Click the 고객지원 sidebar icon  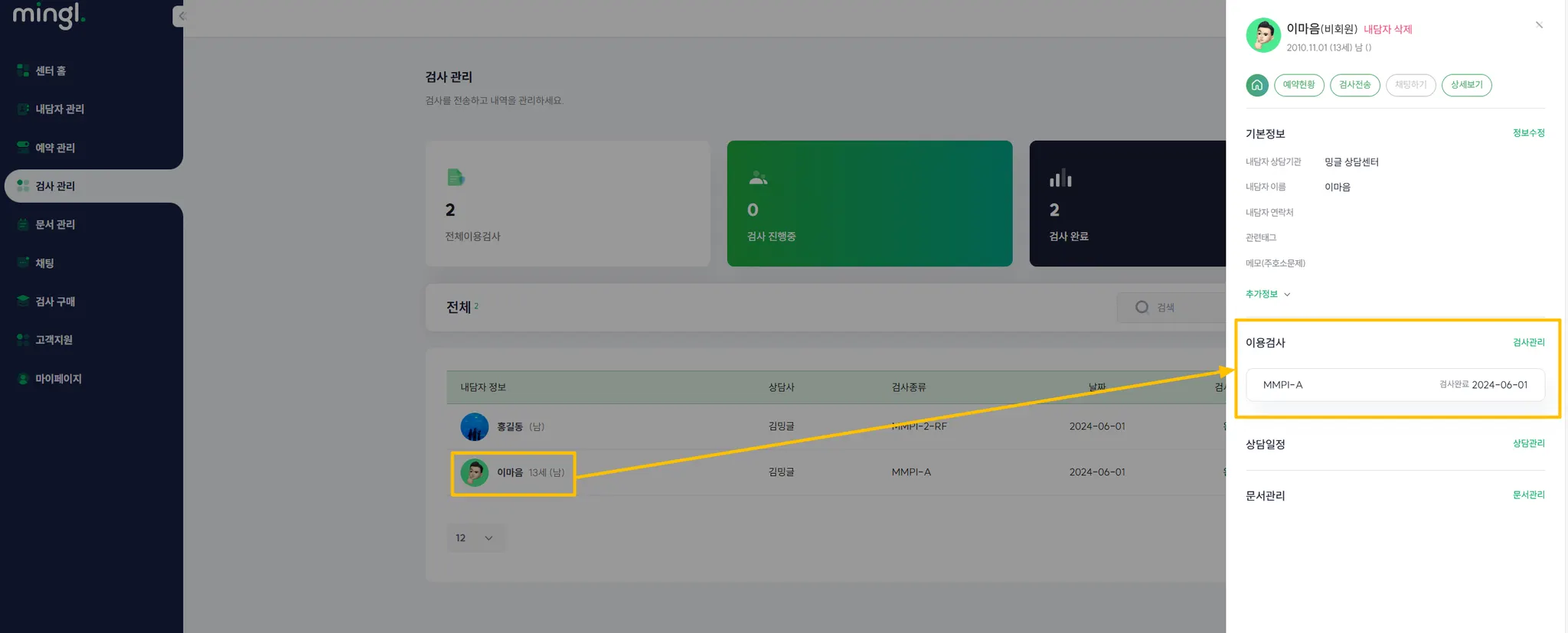(23, 339)
